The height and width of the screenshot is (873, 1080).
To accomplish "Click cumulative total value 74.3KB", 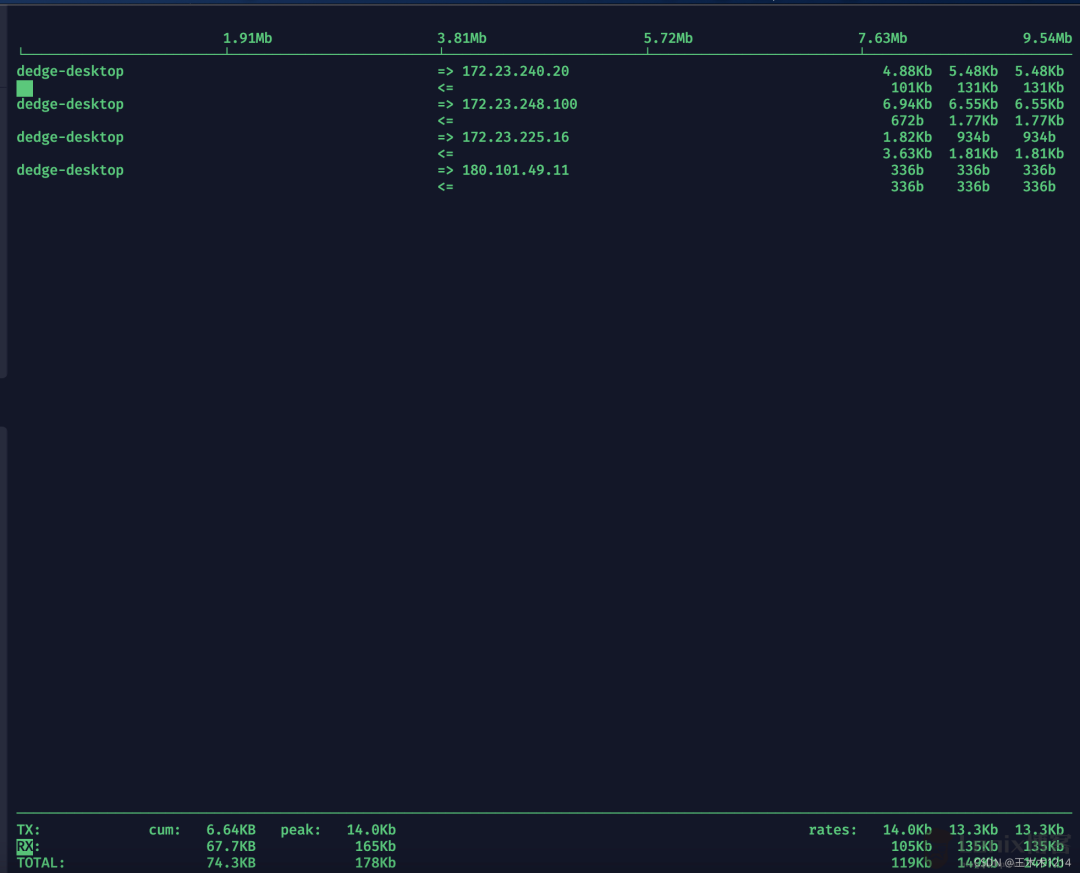I will 231,863.
